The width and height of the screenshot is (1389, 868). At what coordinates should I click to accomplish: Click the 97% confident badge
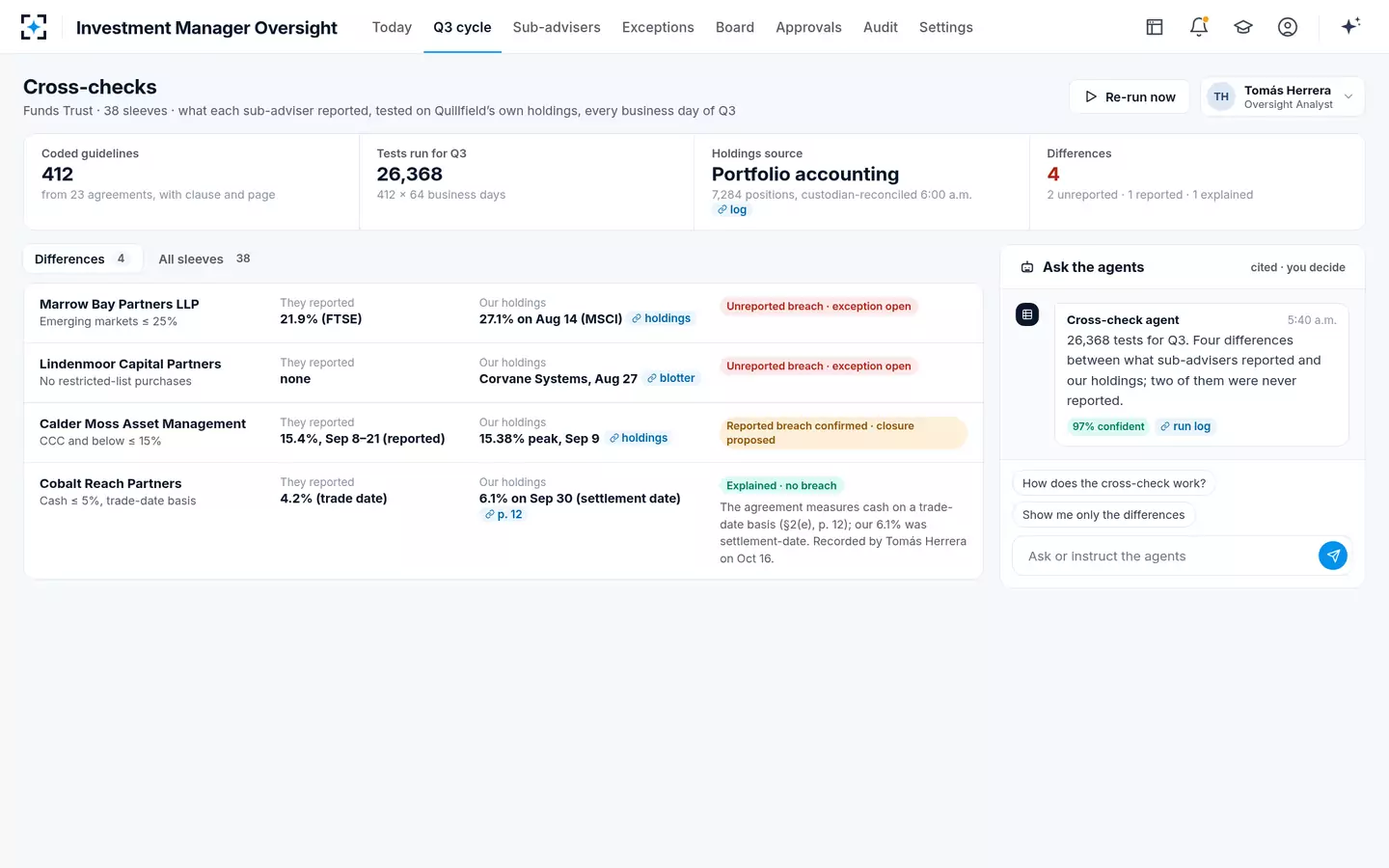[1108, 426]
